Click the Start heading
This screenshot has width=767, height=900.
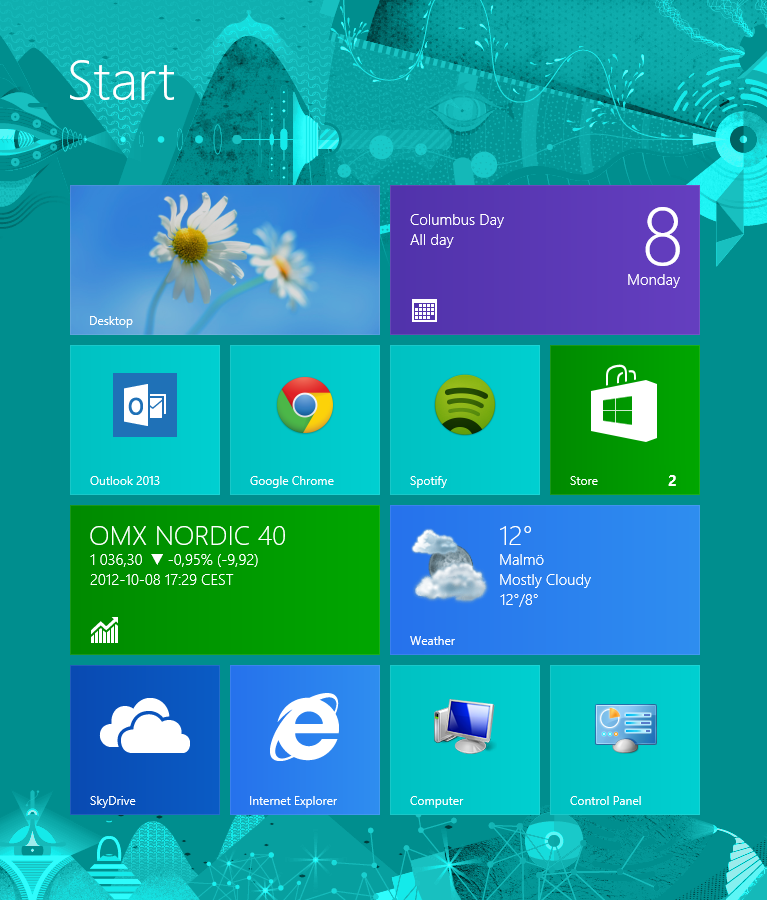pyautogui.click(x=122, y=81)
